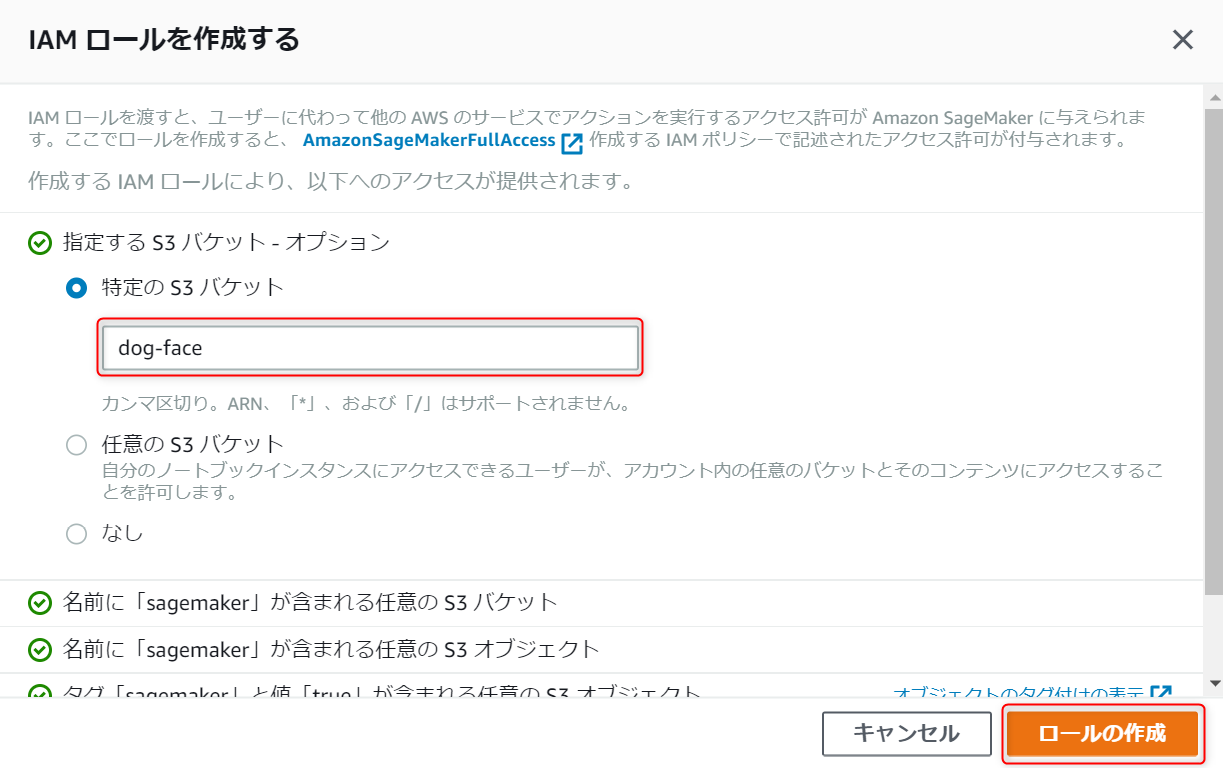The height and width of the screenshot is (768, 1223).
Task: Open external link icon beside AmazonSageMakerFullAccess
Action: 572,142
